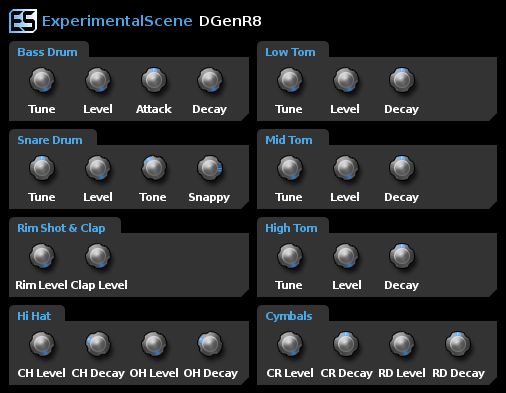
Task: Click the Attack label text
Action: click(154, 109)
